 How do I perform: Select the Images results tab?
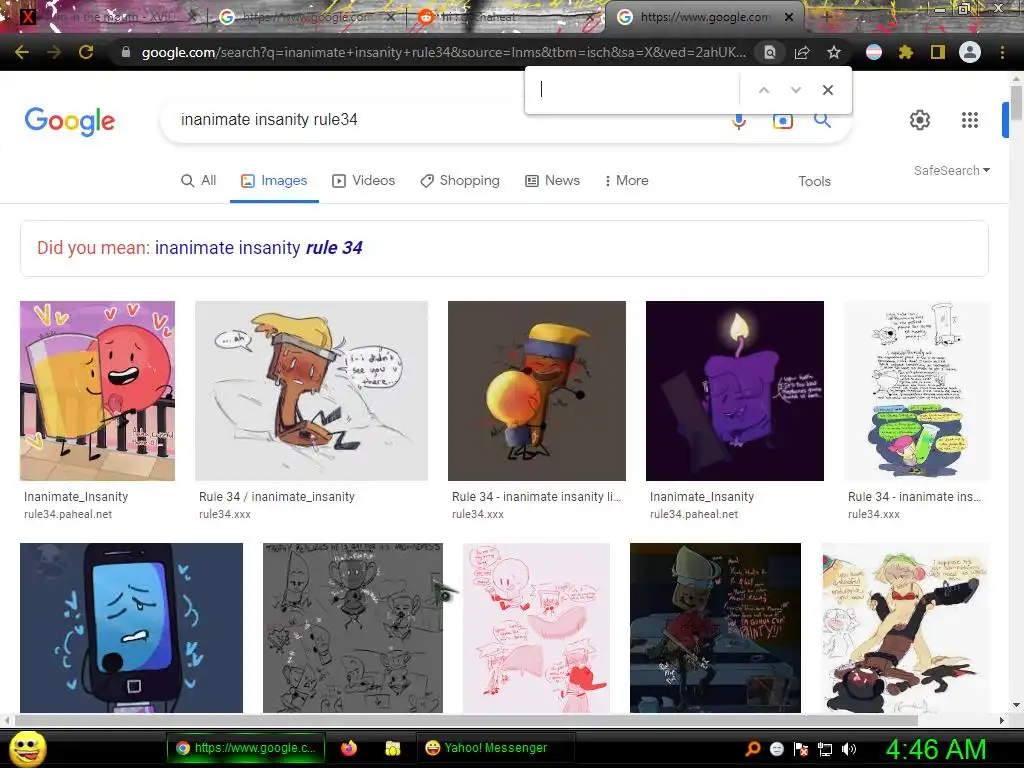[x=274, y=181]
